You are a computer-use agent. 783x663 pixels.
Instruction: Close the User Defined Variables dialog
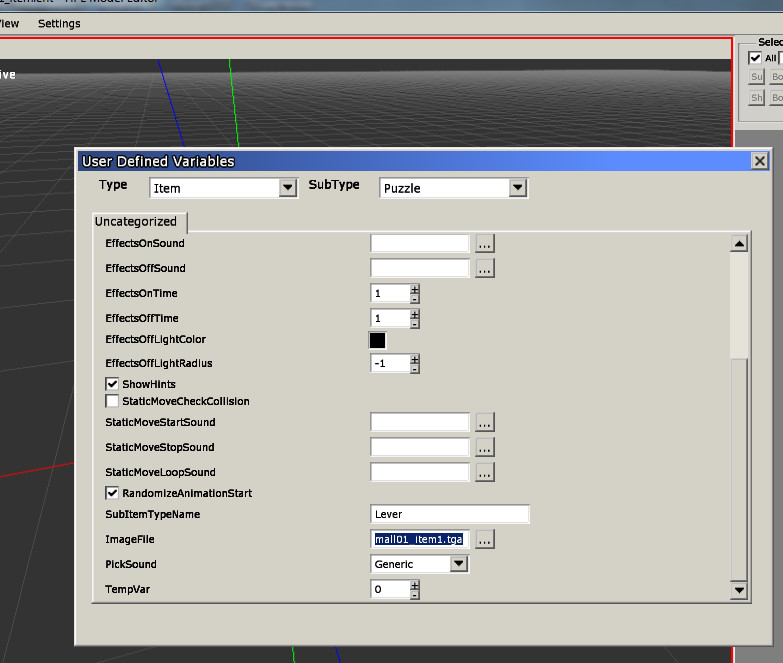[759, 161]
